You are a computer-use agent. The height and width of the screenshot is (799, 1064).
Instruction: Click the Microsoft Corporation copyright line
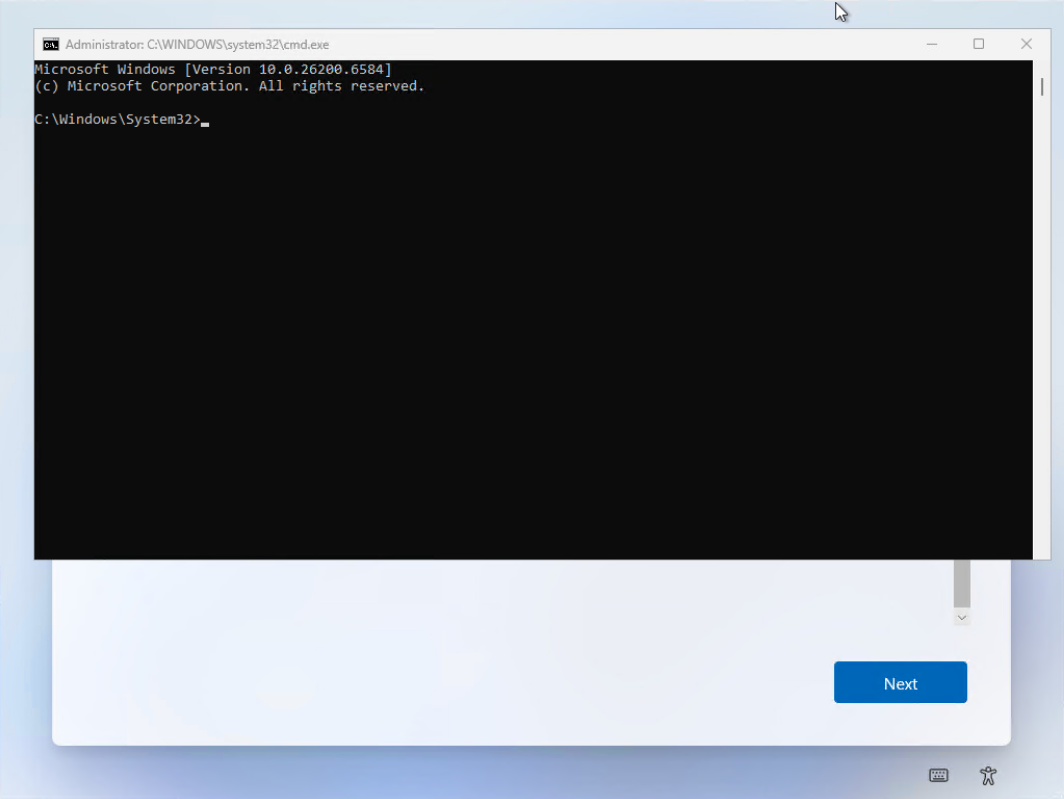pos(229,86)
